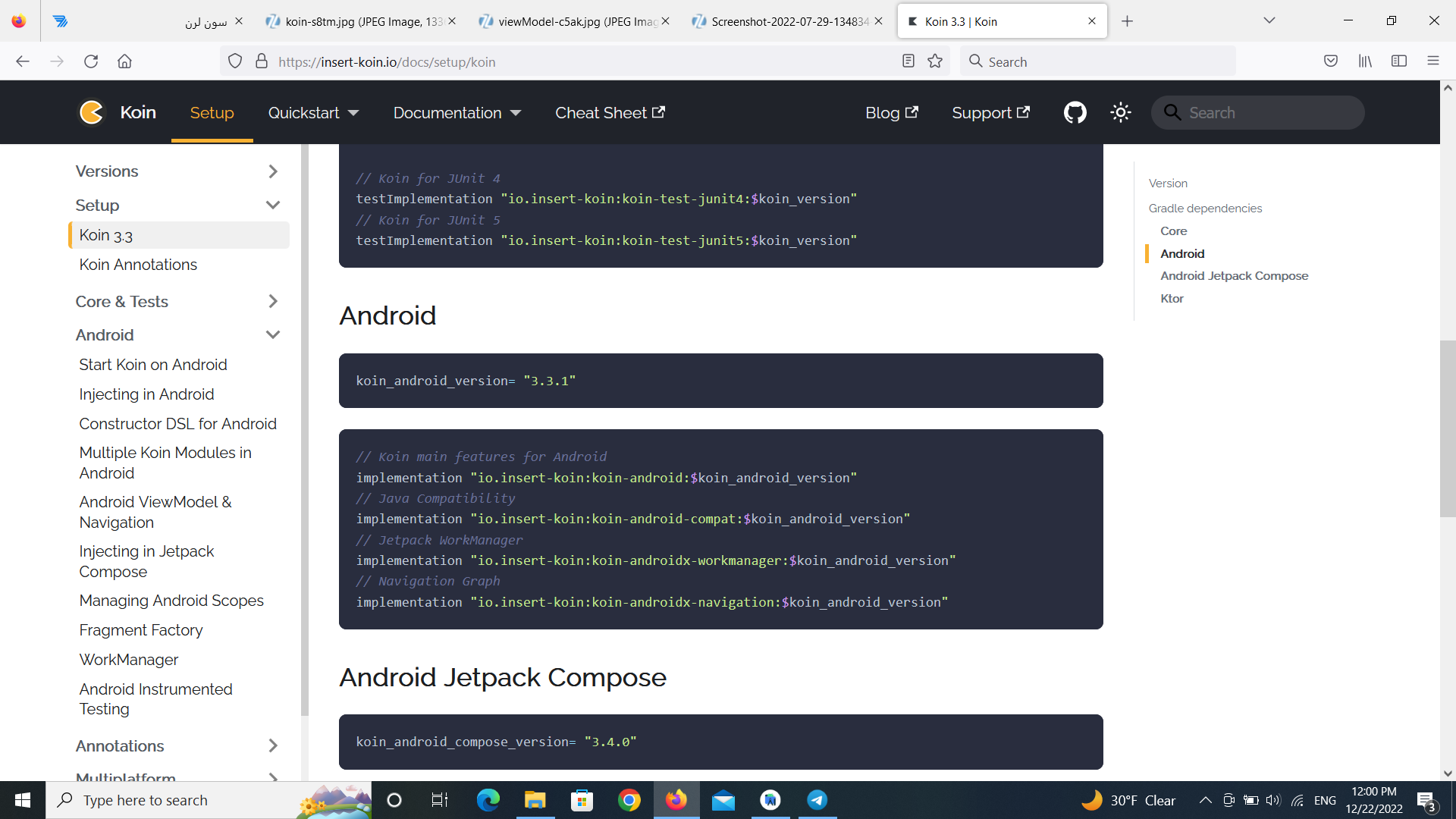Open Start Koin on Android page
The height and width of the screenshot is (819, 1456).
click(x=153, y=365)
